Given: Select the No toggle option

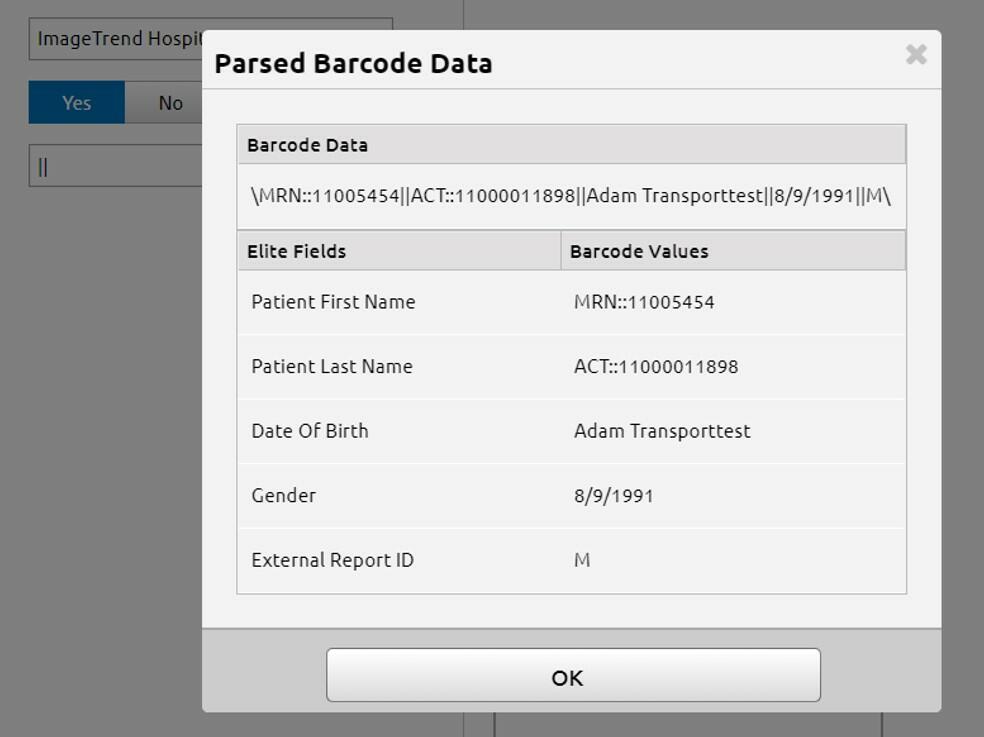Looking at the screenshot, I should point(170,102).
